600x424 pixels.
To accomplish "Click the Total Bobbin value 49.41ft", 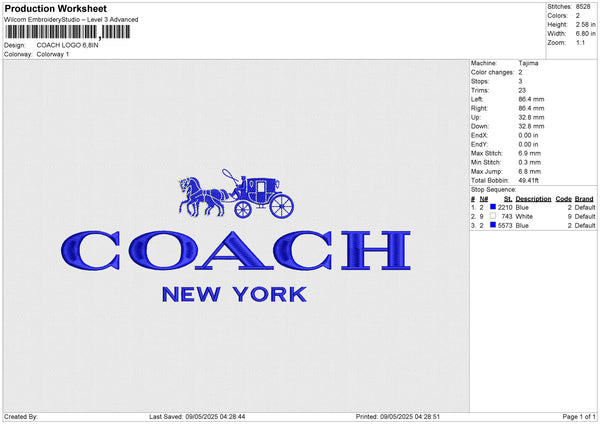I will point(528,180).
